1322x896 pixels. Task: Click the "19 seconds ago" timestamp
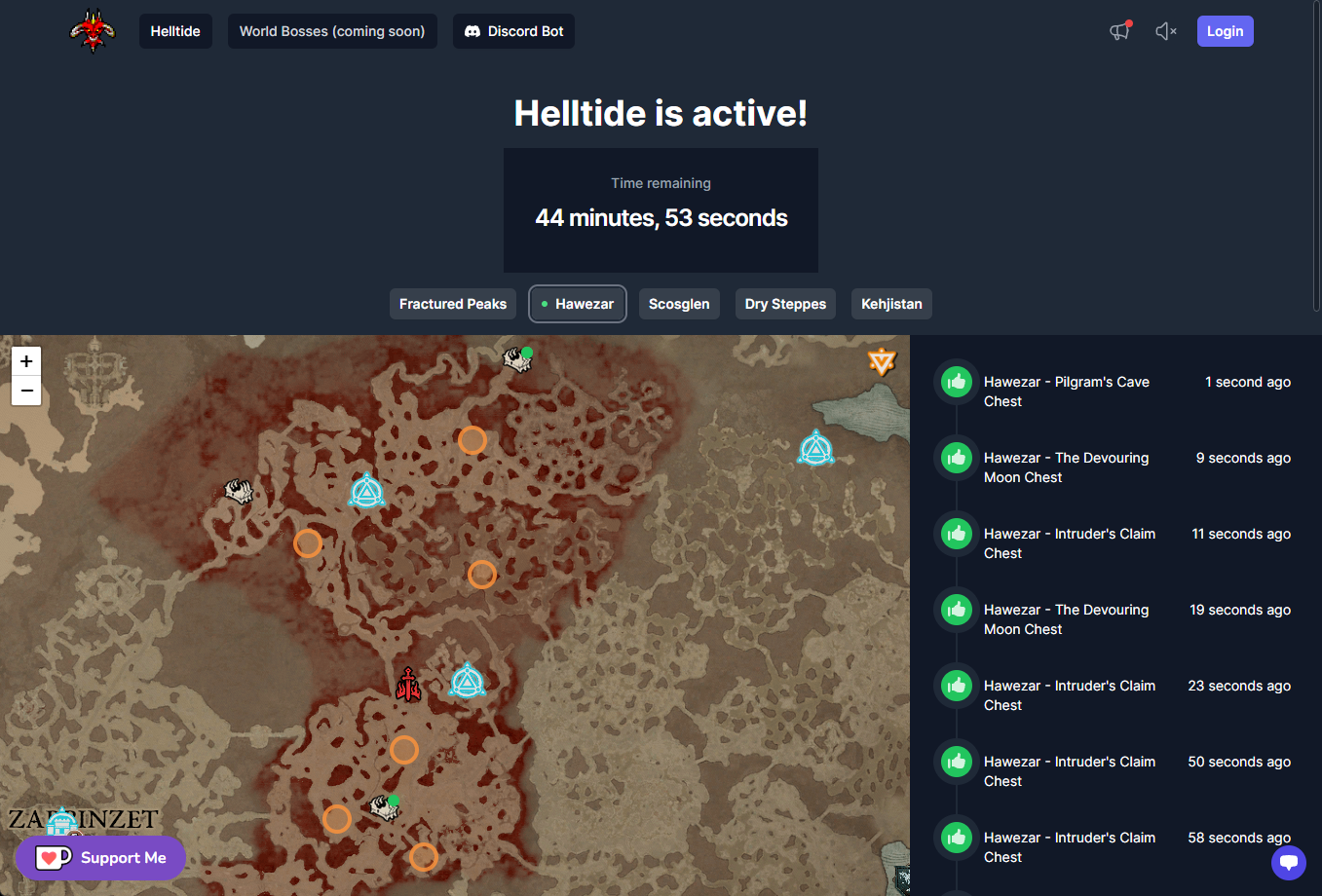[1240, 610]
